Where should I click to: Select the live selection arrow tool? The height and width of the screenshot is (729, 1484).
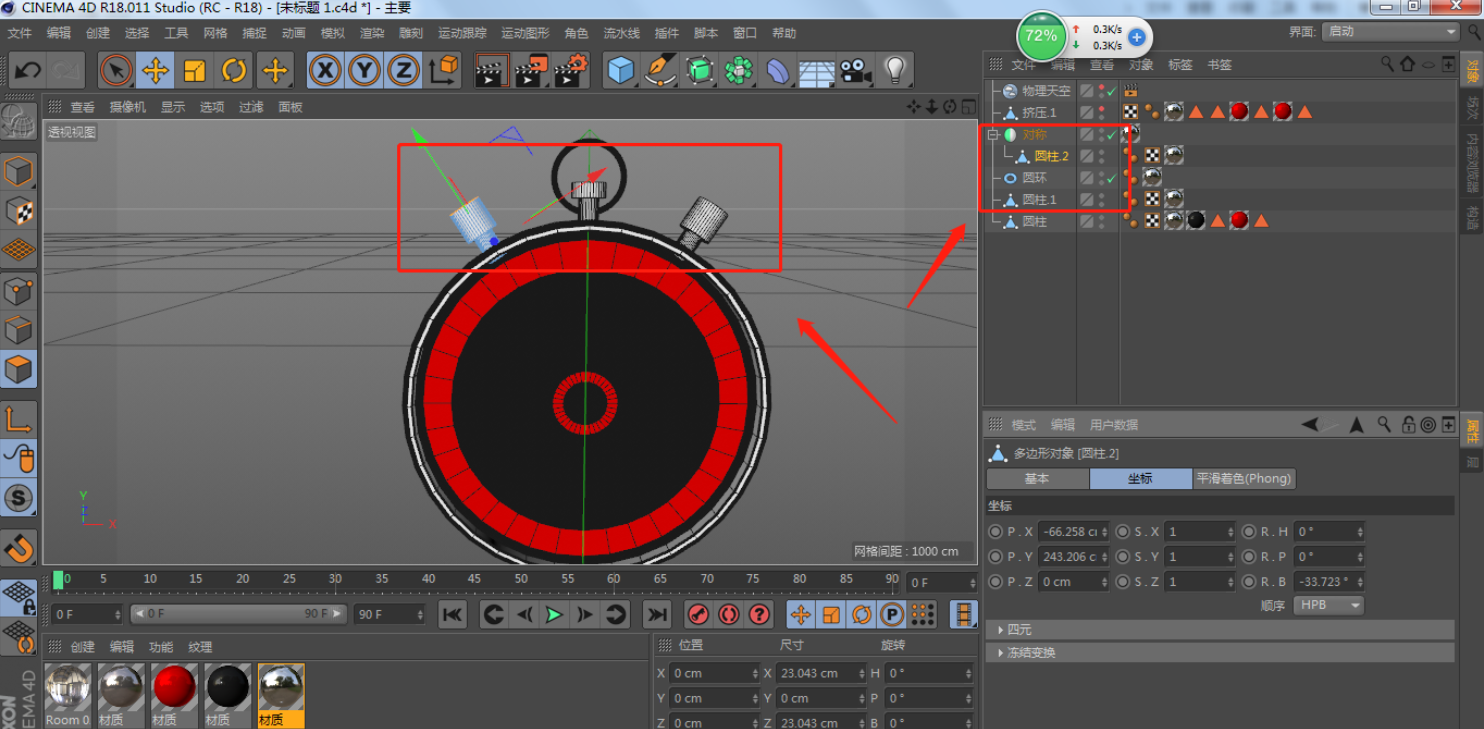pos(116,71)
